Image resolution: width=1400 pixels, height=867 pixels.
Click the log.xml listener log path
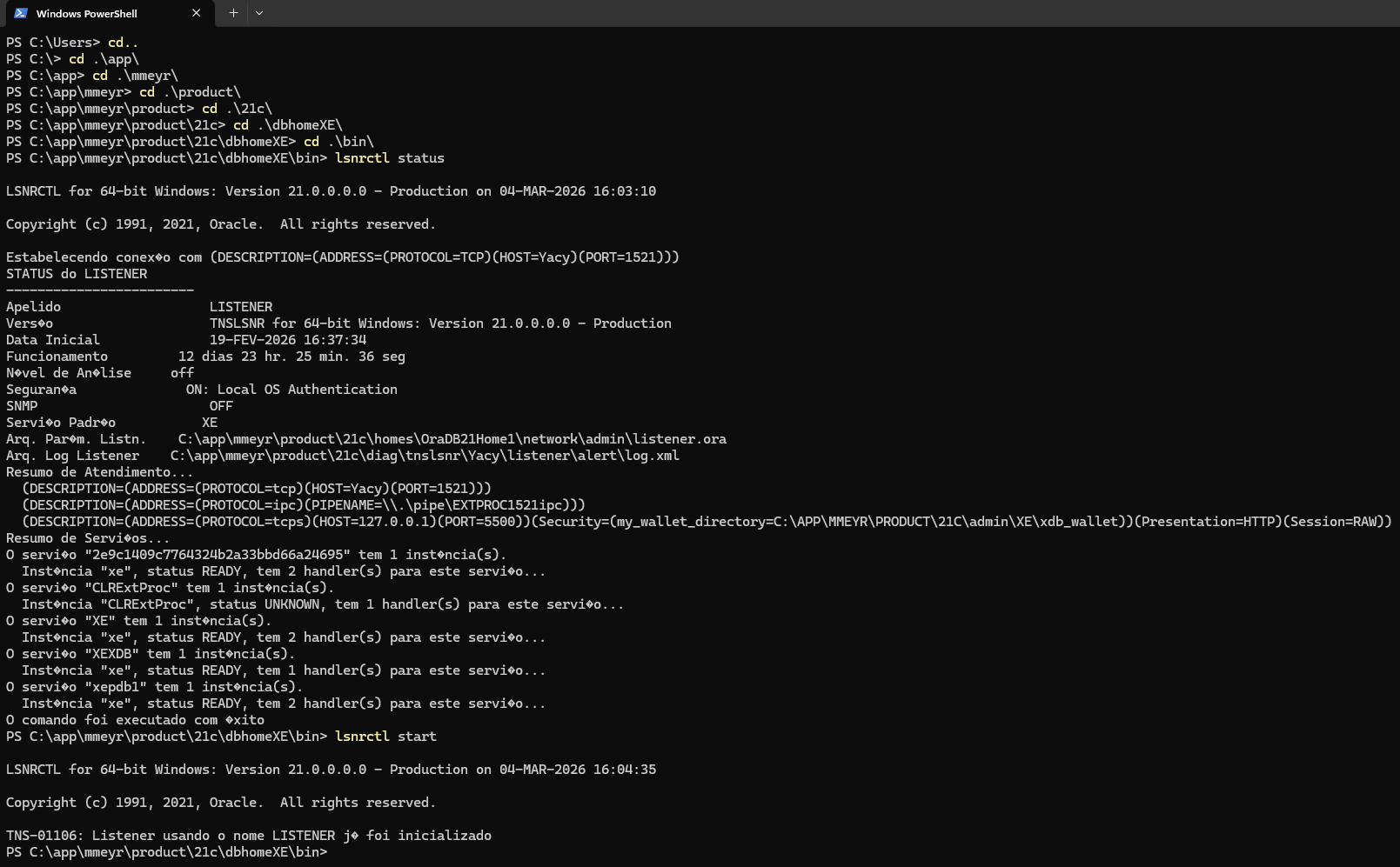[x=425, y=456]
